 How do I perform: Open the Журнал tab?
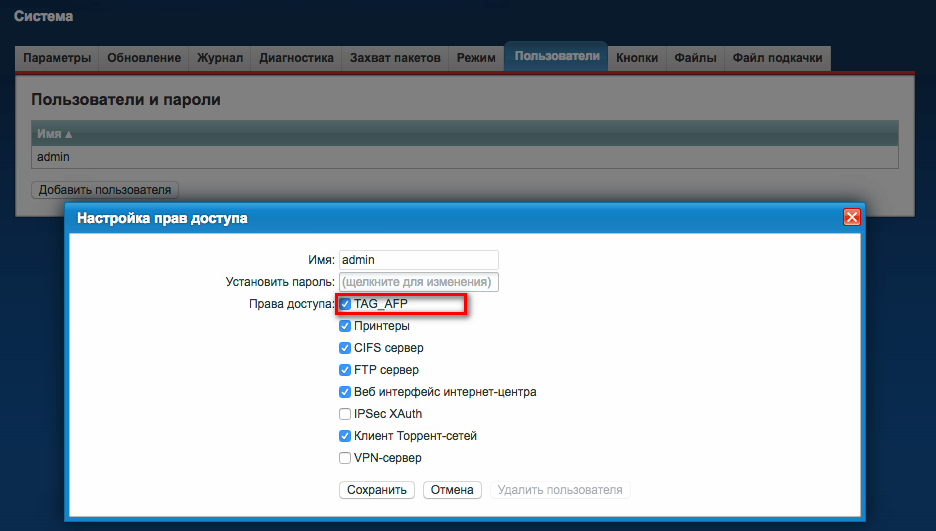click(220, 58)
